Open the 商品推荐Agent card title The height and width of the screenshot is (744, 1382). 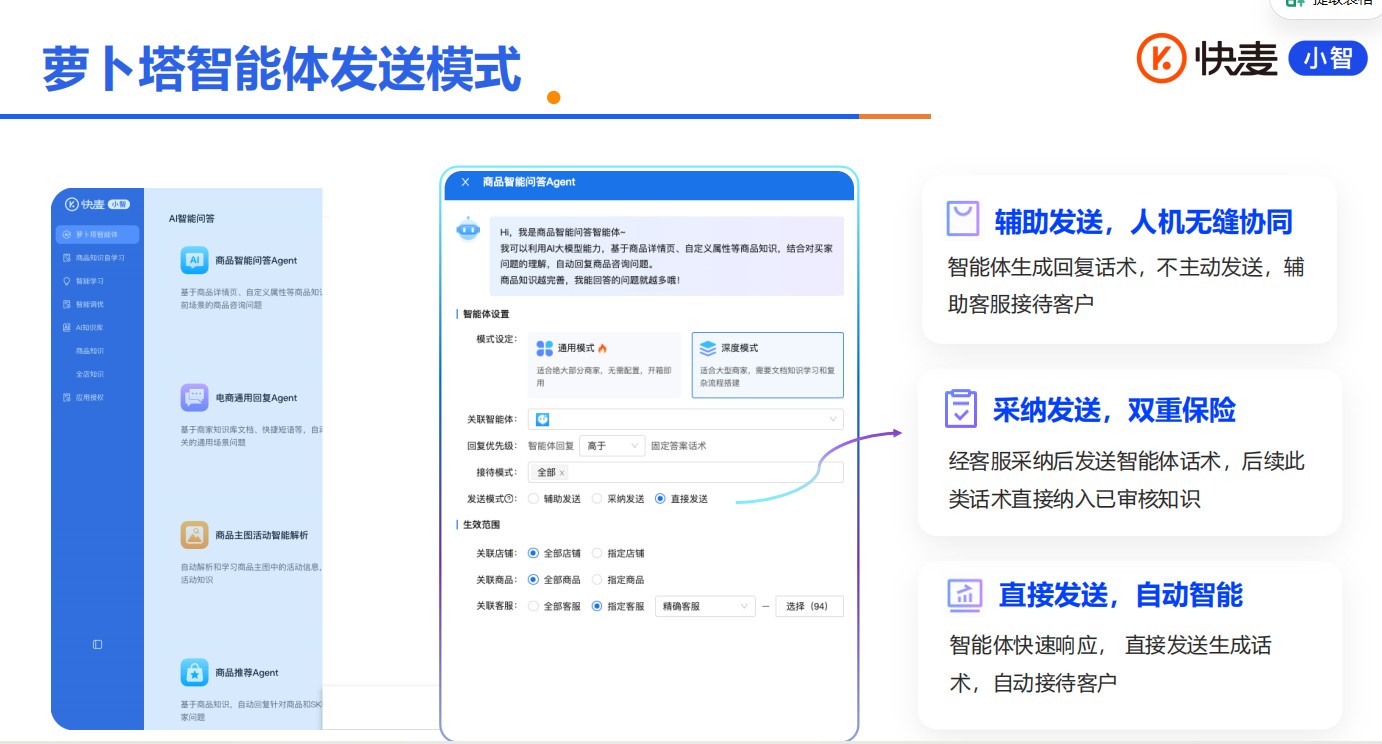(247, 672)
